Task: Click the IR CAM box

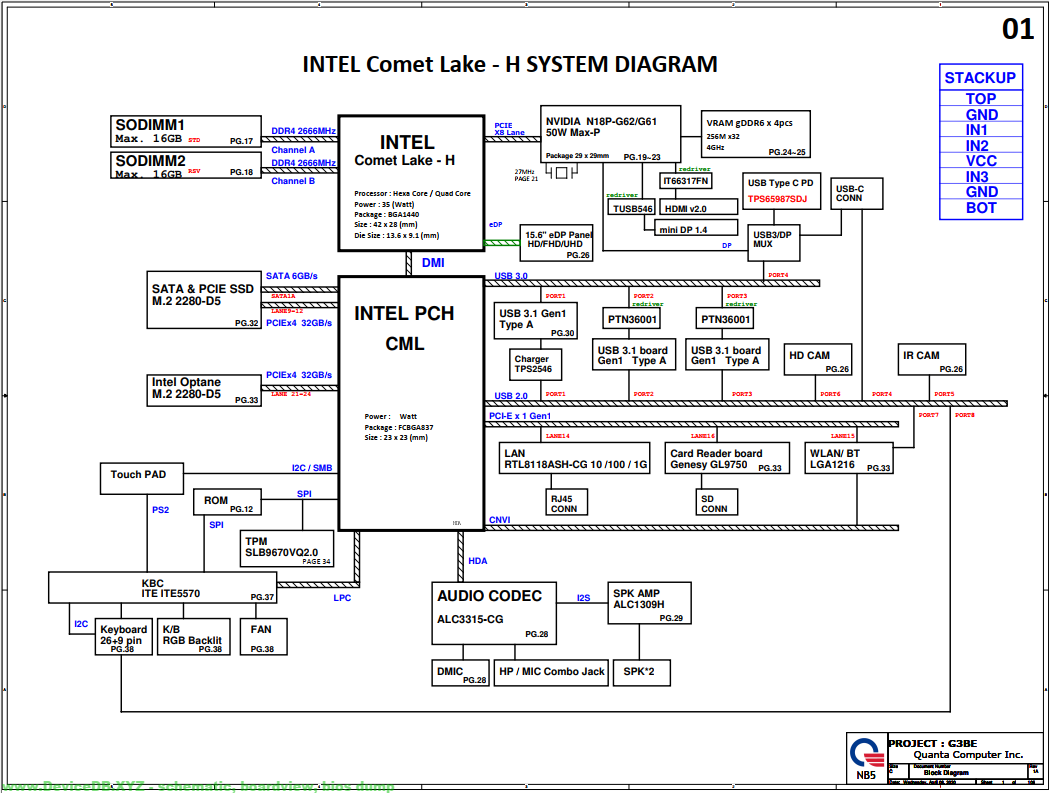Action: [932, 359]
